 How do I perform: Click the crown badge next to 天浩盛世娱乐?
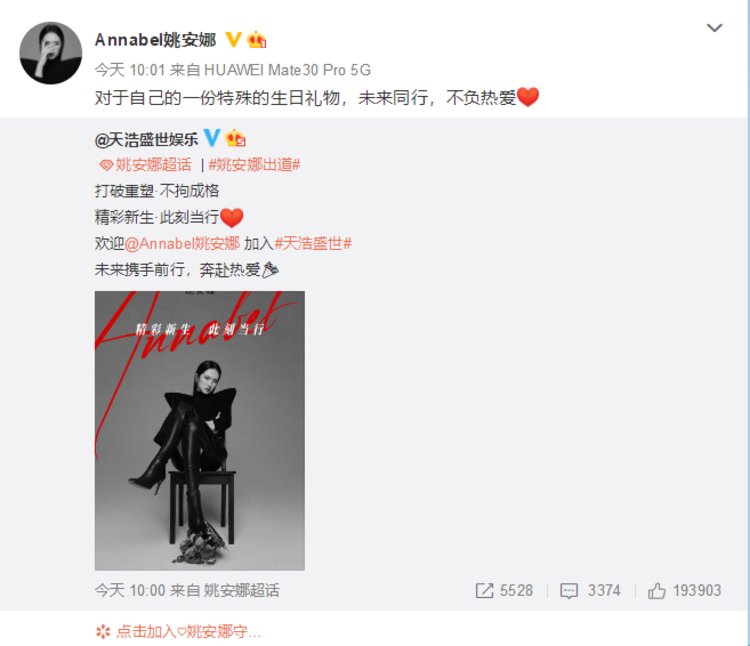click(x=235, y=138)
